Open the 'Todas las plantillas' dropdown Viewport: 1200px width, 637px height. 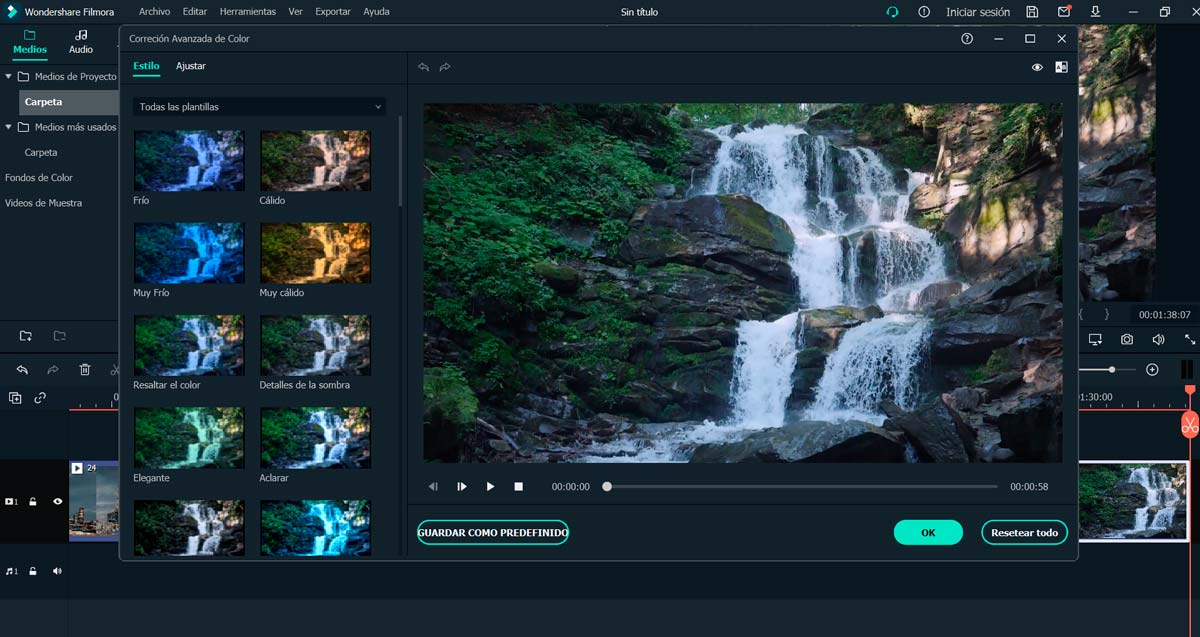(260, 107)
